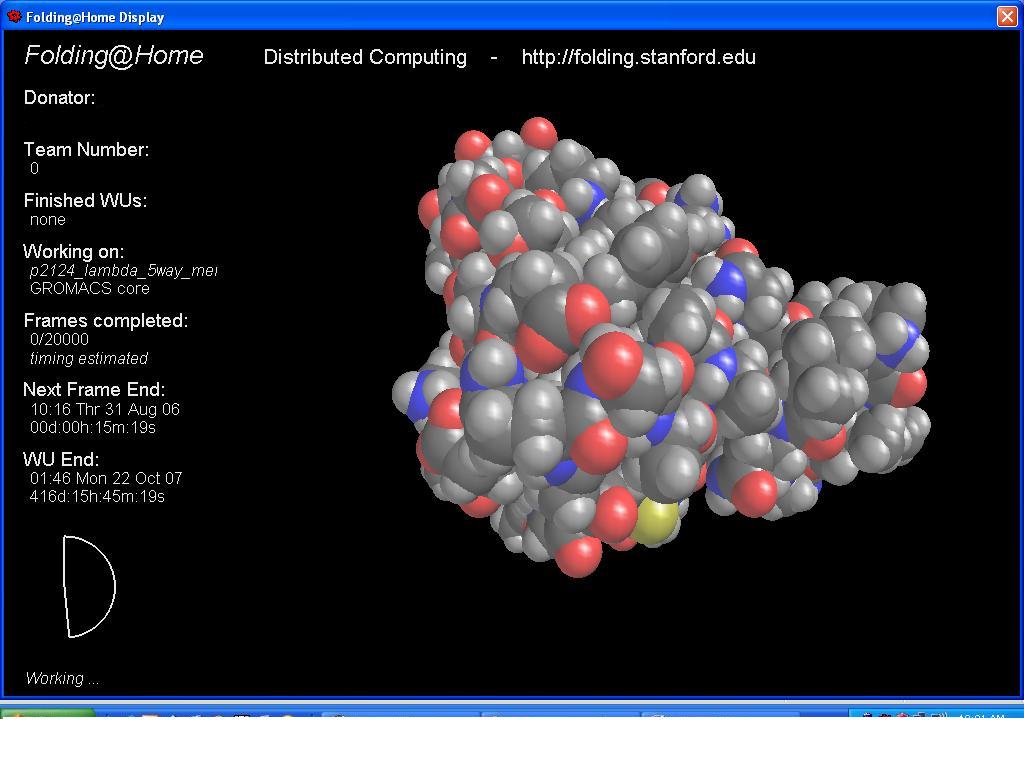The width and height of the screenshot is (1024, 768).
Task: Click the Working on: label
Action: [x=73, y=251]
